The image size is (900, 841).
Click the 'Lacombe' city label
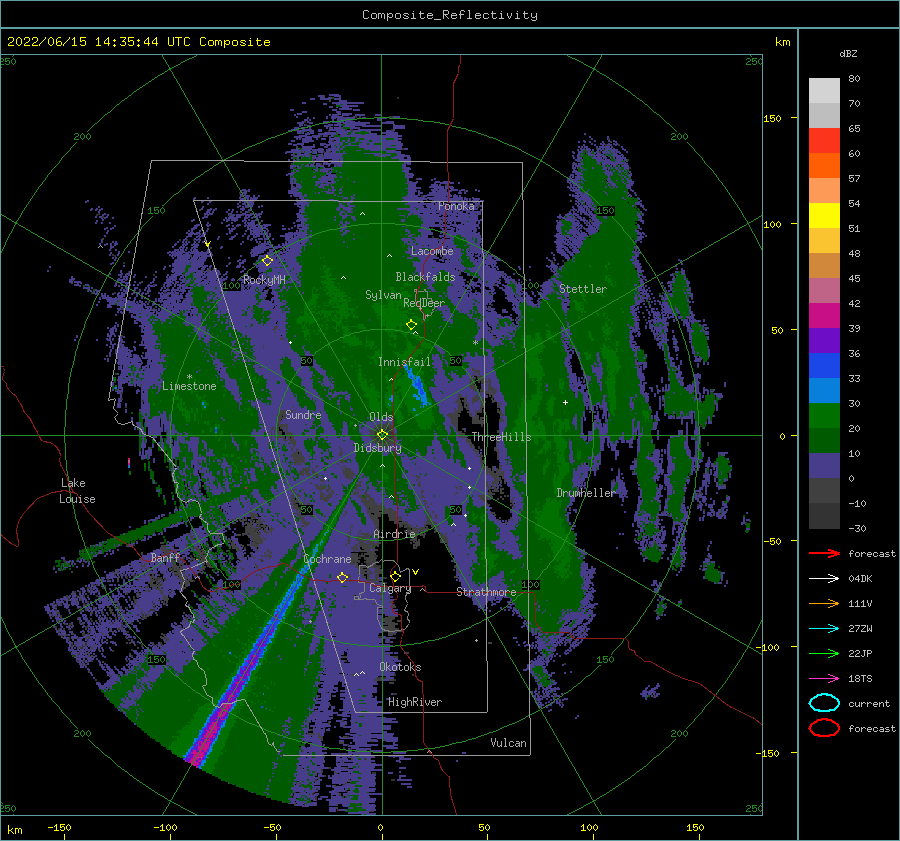[x=432, y=251]
